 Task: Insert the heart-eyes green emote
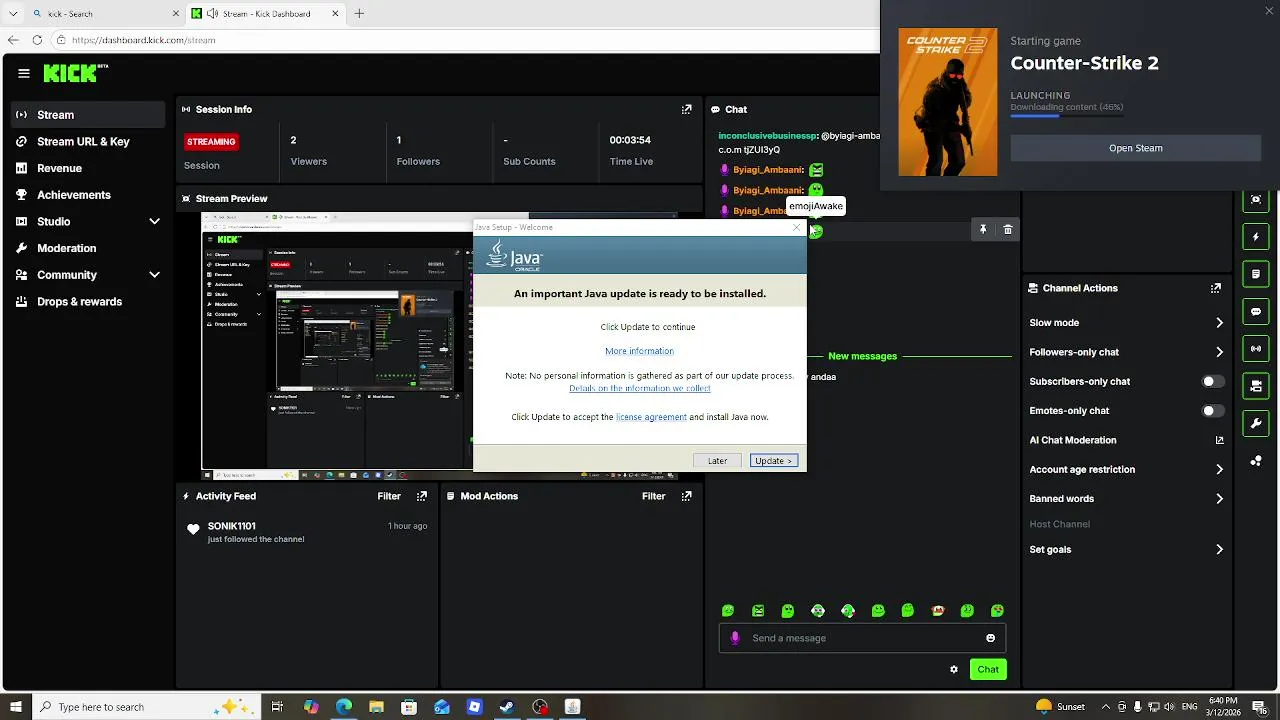(x=998, y=611)
